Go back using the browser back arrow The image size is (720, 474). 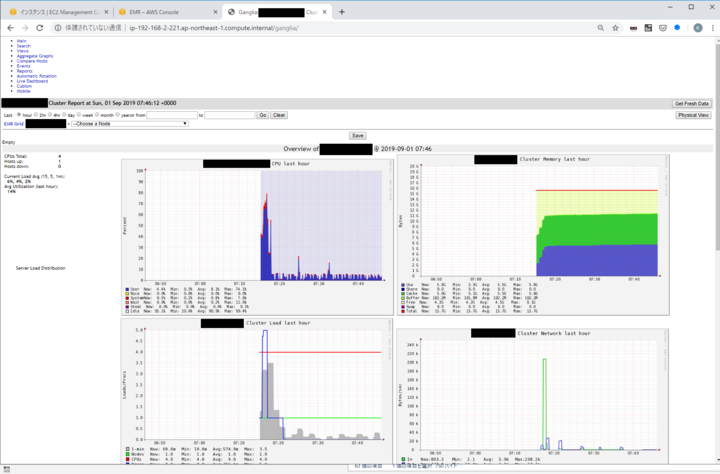pos(10,28)
